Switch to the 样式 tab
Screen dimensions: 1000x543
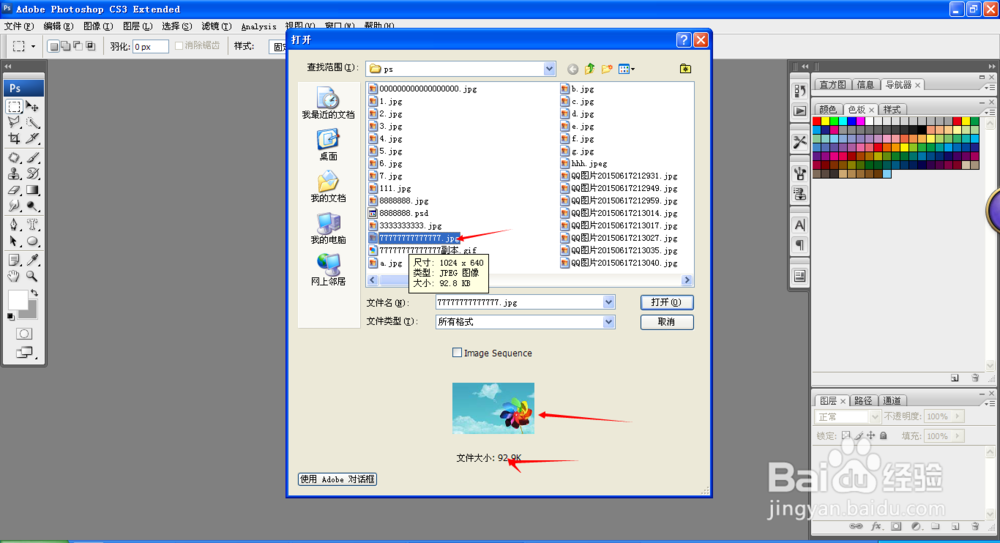coord(892,110)
